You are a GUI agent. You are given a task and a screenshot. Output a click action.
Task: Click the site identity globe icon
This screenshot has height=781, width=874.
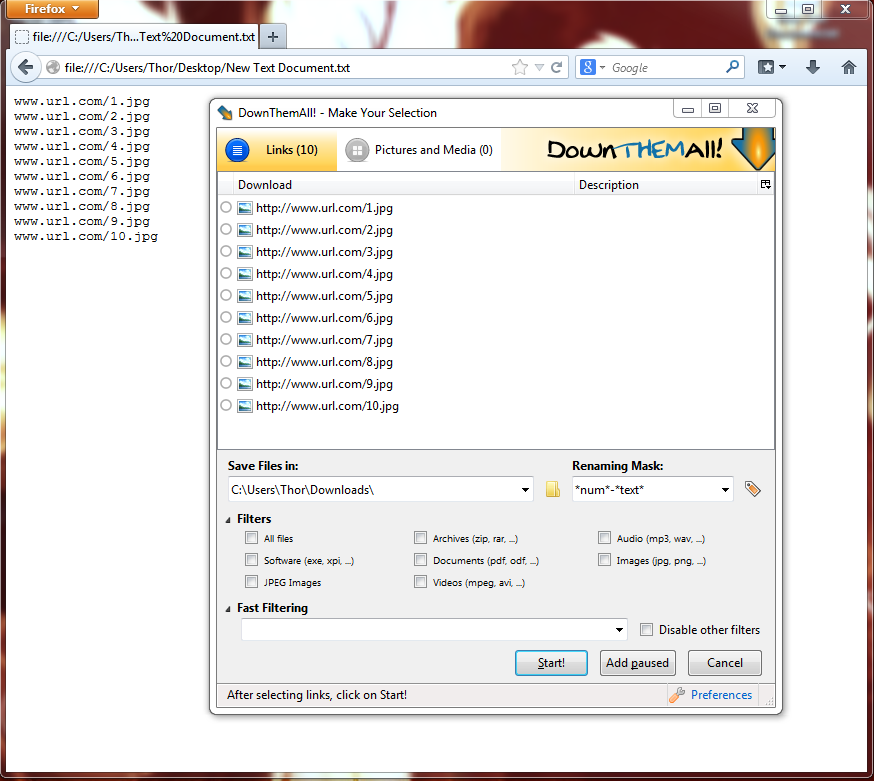click(x=53, y=67)
